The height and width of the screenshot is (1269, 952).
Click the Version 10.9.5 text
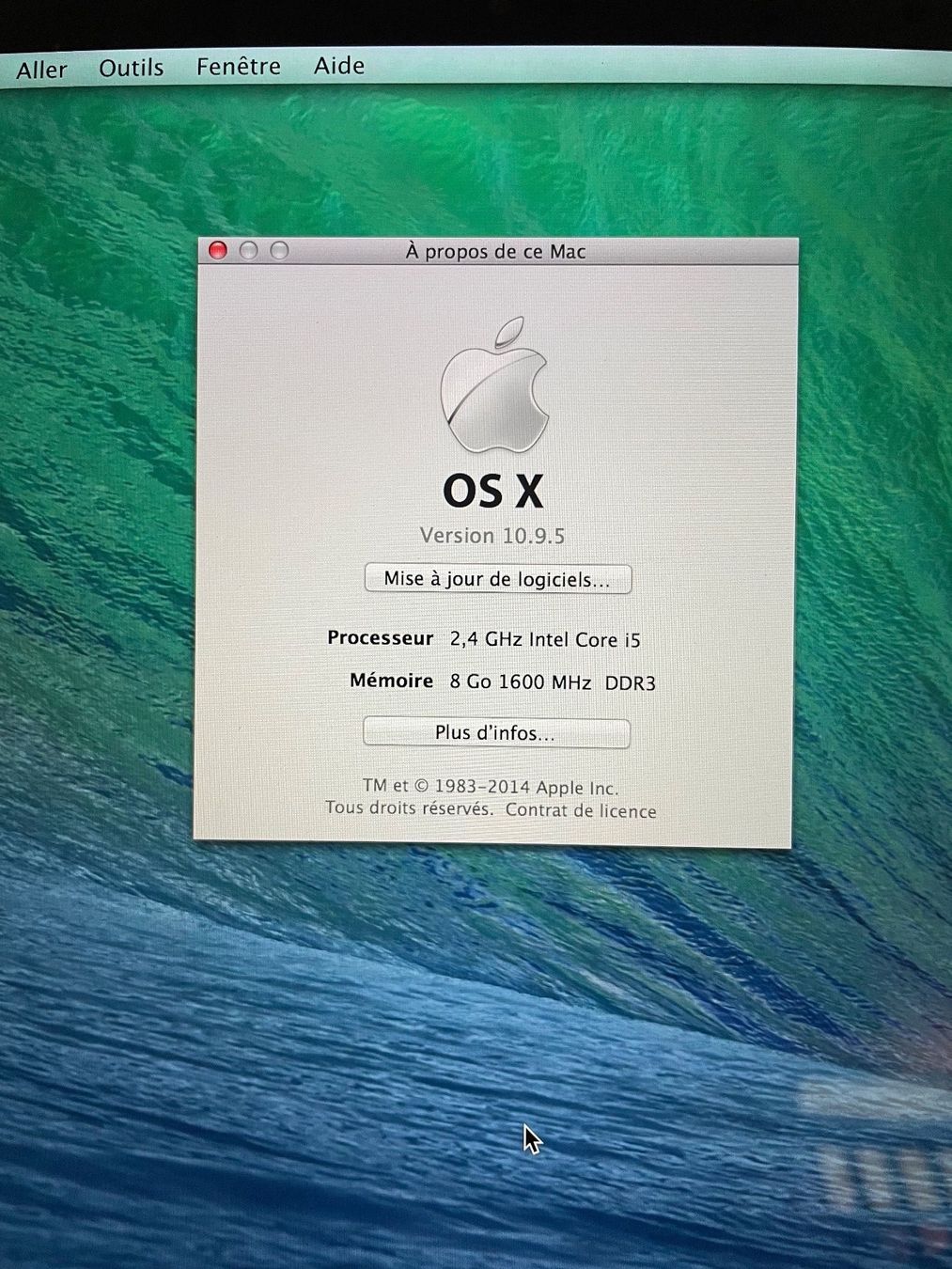click(x=492, y=536)
